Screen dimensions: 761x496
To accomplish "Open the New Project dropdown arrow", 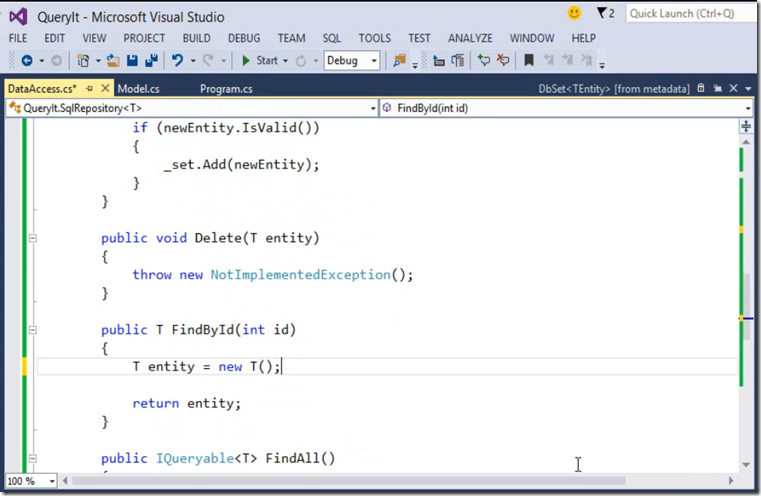I will tap(98, 61).
